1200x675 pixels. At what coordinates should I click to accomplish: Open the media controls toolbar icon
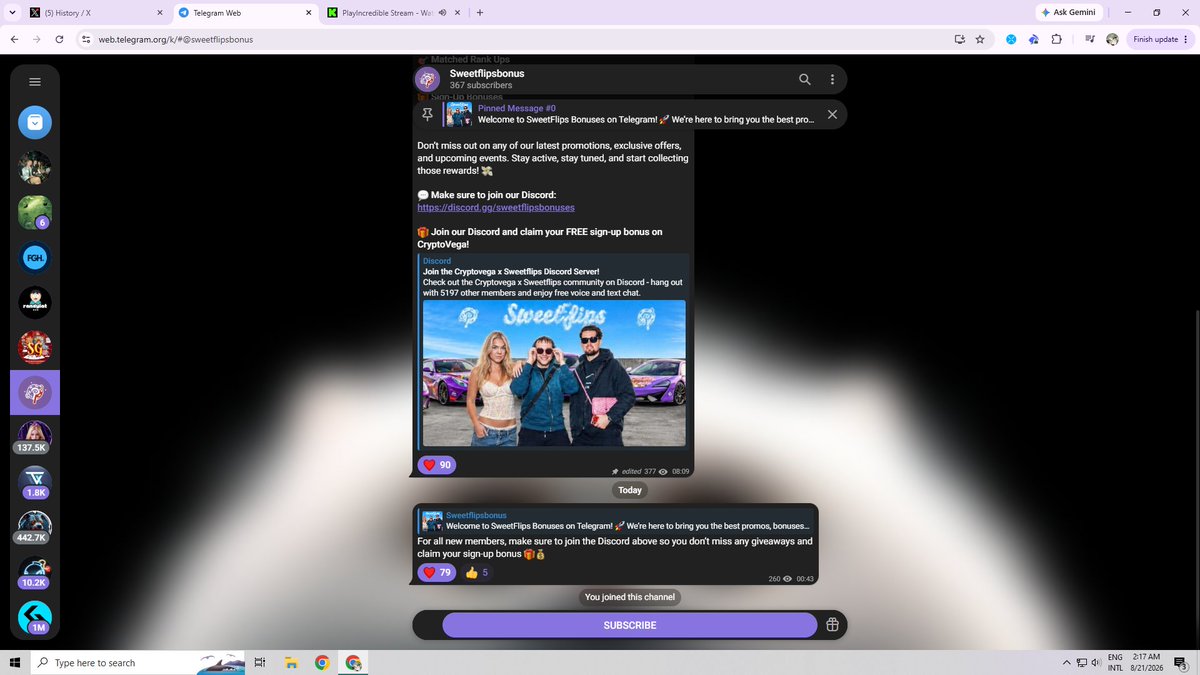pos(1089,39)
